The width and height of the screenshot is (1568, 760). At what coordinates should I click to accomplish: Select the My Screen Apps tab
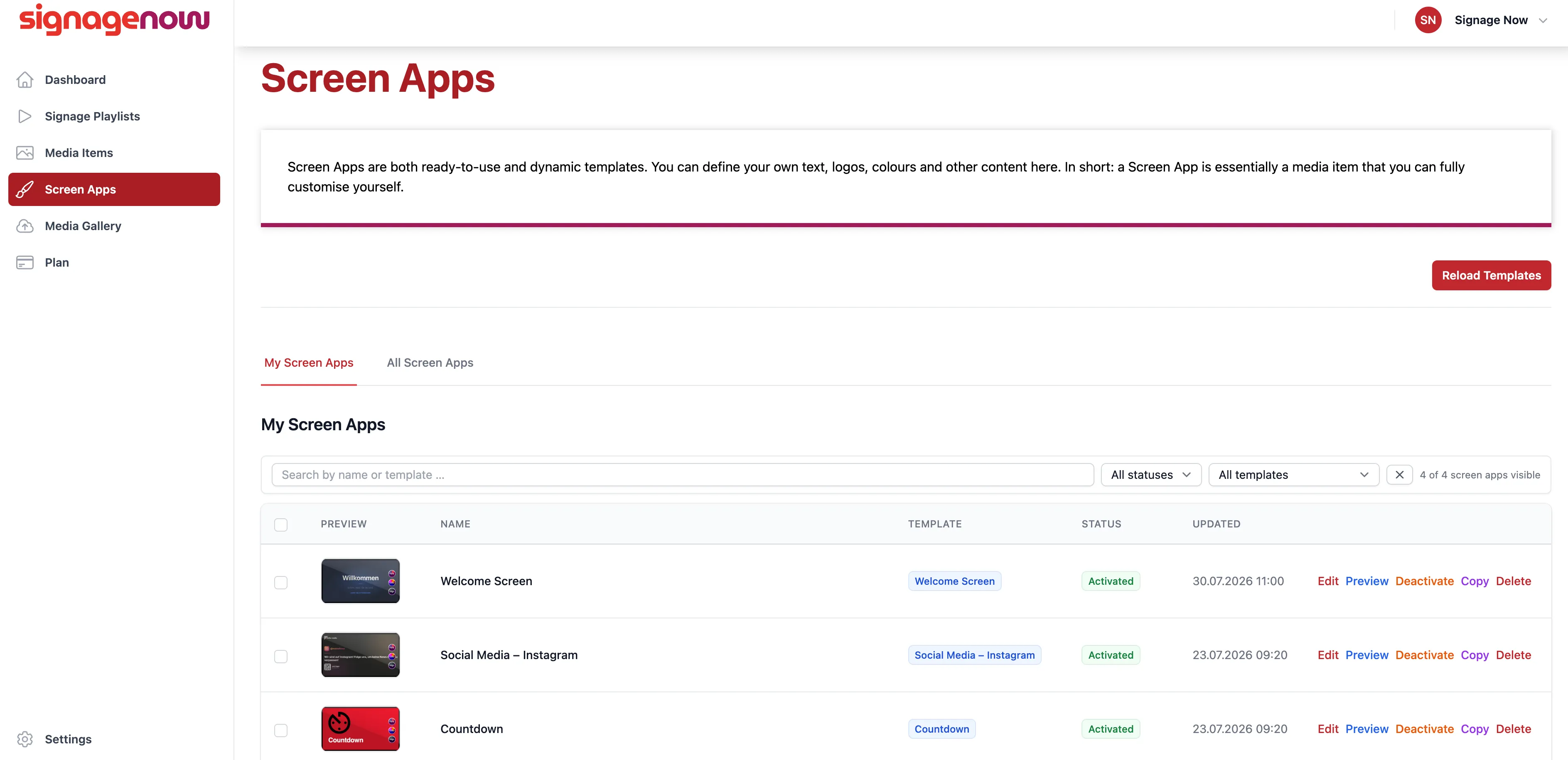coord(309,363)
